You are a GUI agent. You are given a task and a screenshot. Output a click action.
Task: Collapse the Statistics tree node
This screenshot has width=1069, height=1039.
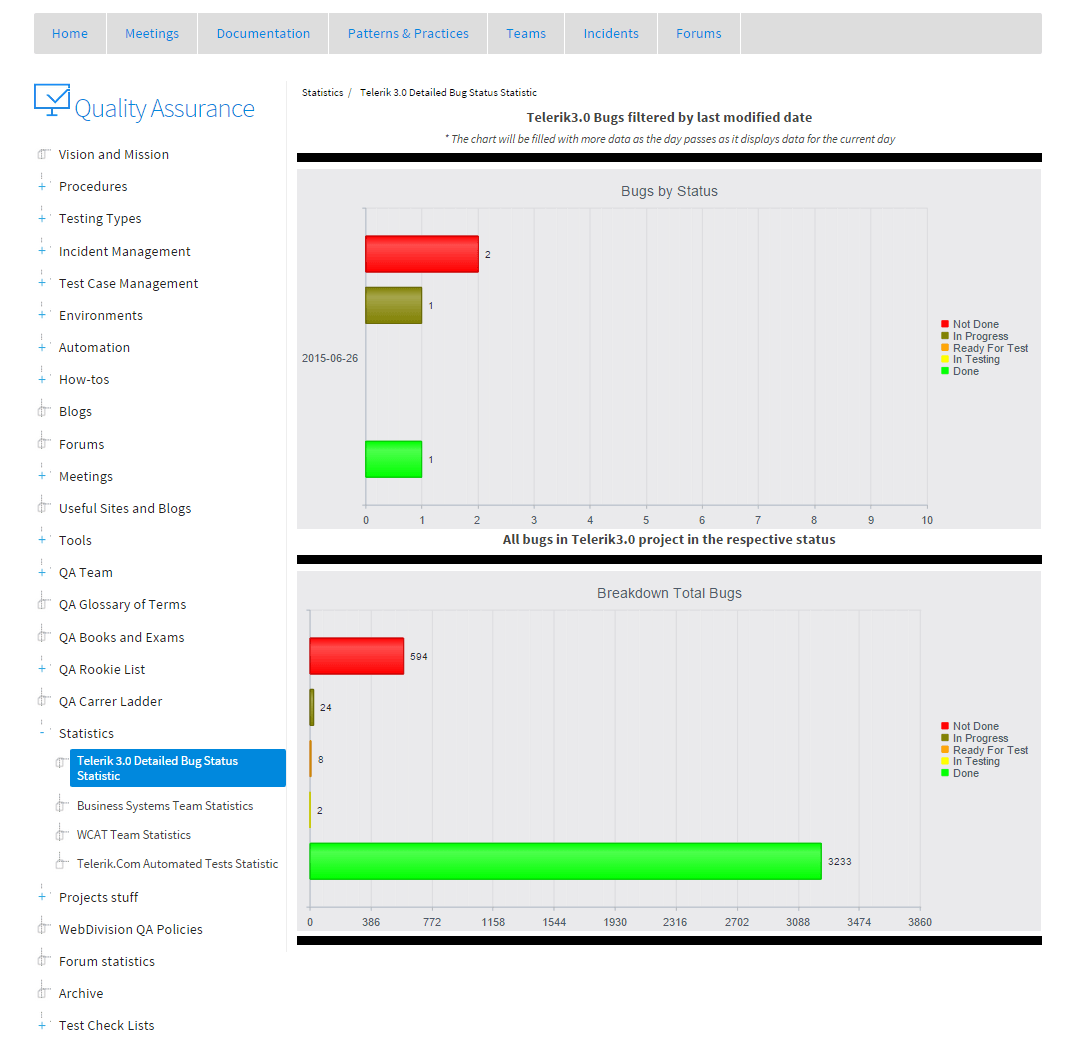(x=42, y=733)
